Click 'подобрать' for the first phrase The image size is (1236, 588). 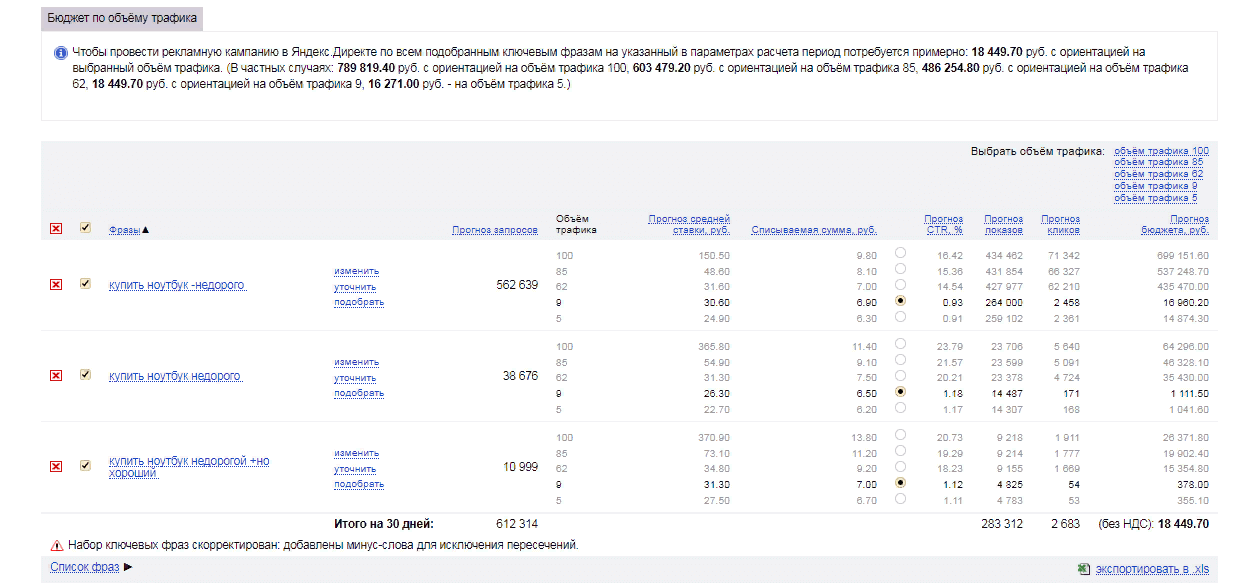pos(359,302)
